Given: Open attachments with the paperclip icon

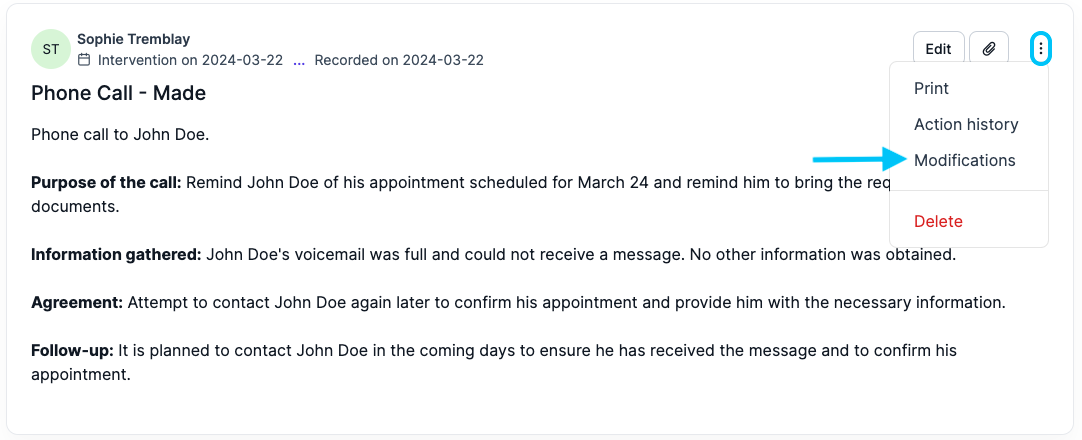Looking at the screenshot, I should pyautogui.click(x=989, y=49).
